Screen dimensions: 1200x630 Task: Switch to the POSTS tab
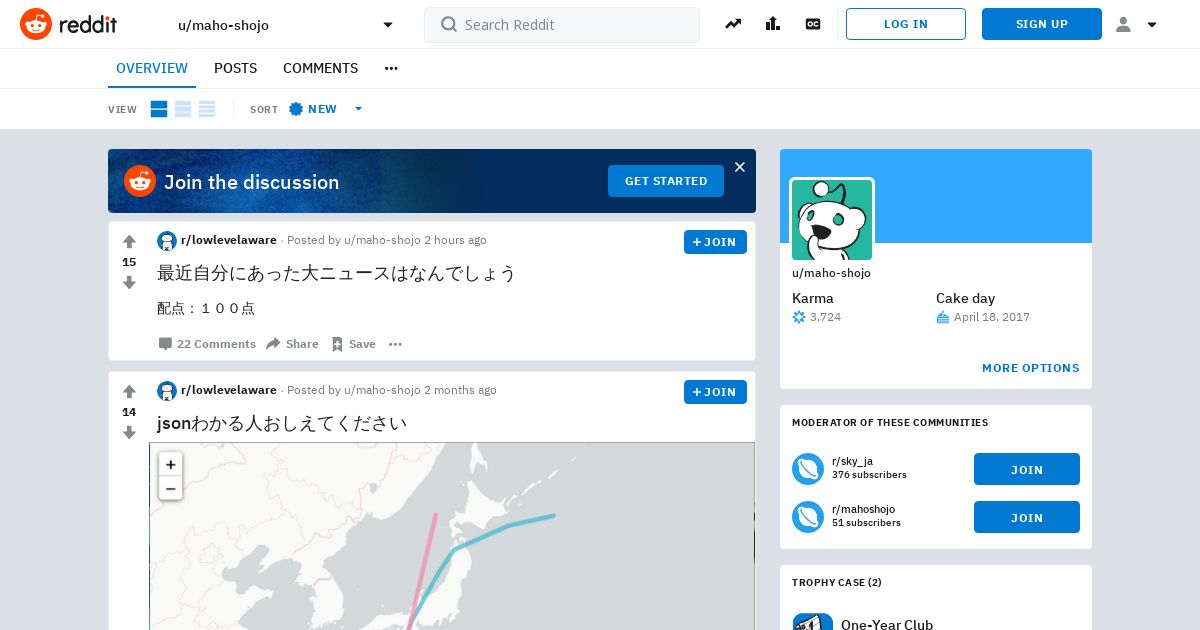tap(236, 68)
